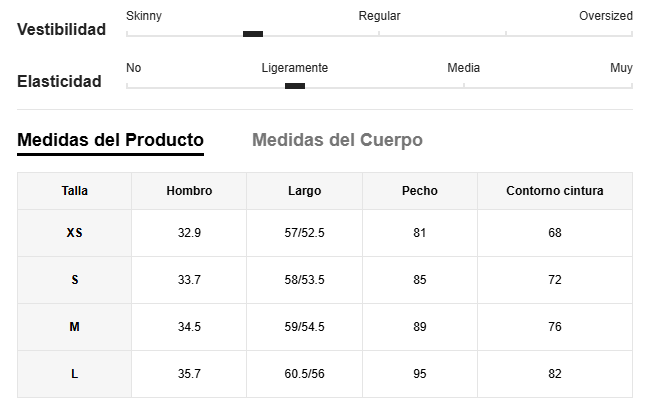Click the Largo column header
This screenshot has width=646, height=403.
tap(304, 191)
